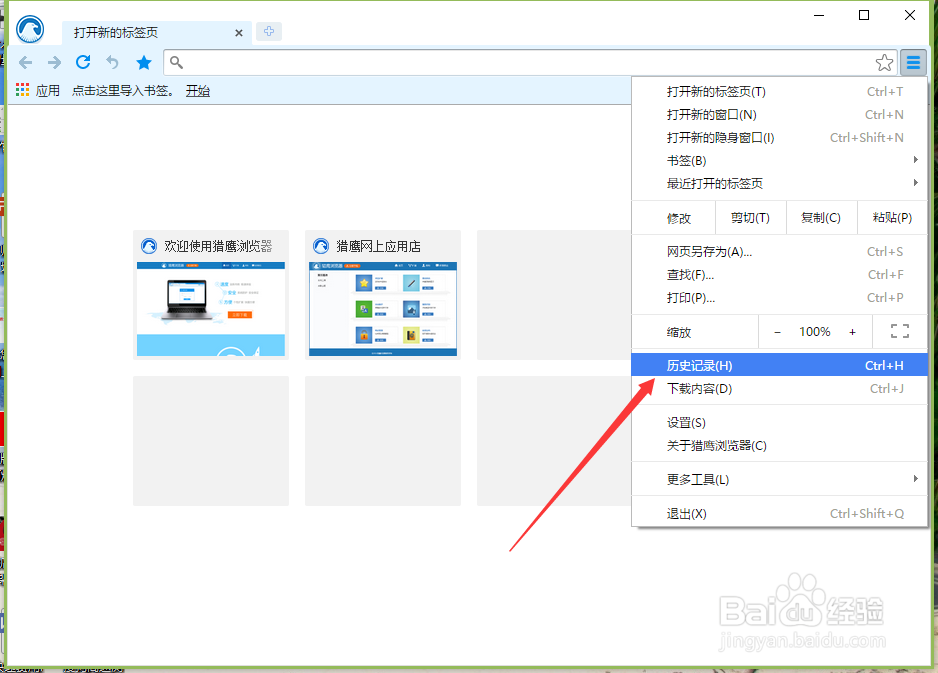Click the back navigation arrow
Viewport: 938px width, 673px height.
point(25,62)
